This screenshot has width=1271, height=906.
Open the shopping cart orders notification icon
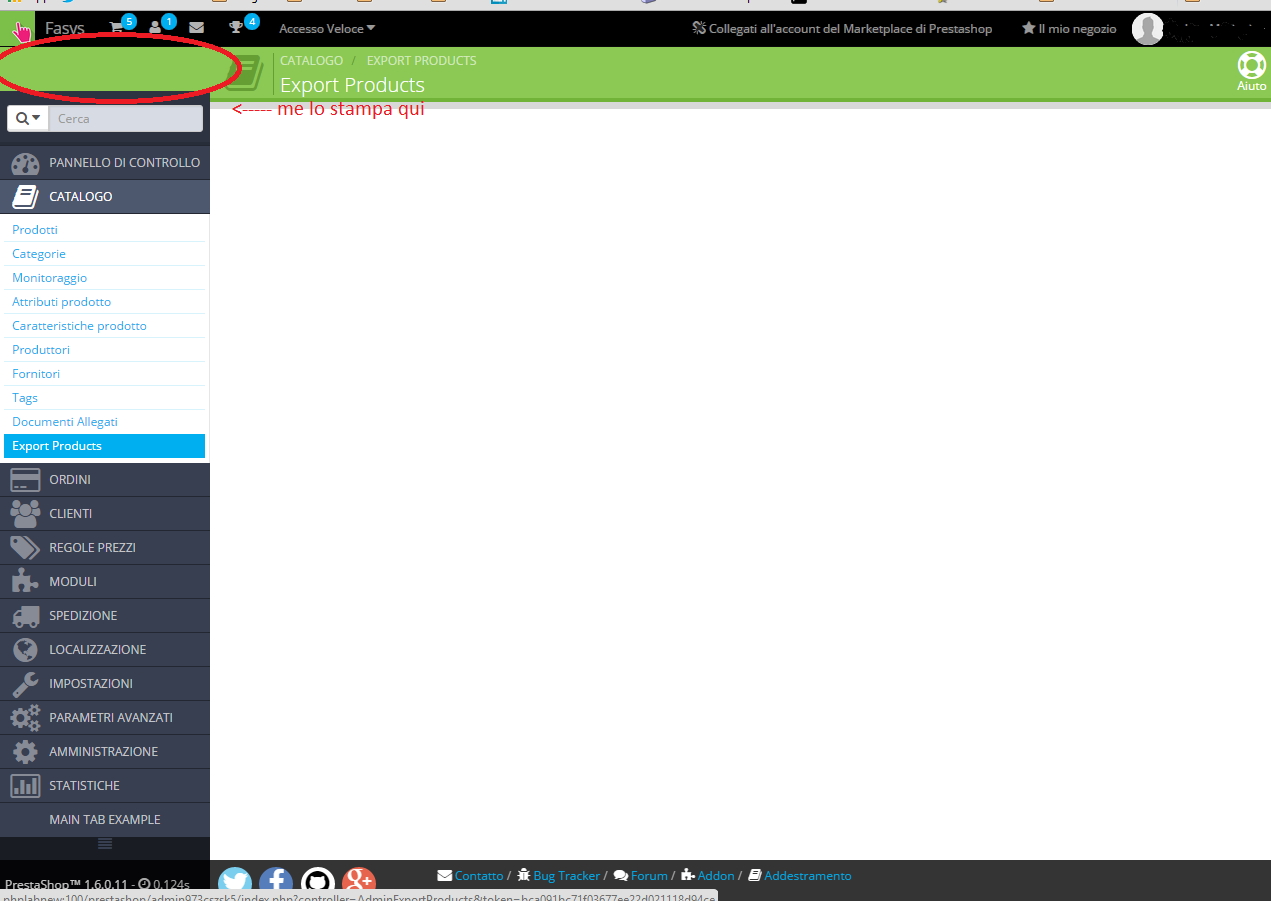(117, 28)
